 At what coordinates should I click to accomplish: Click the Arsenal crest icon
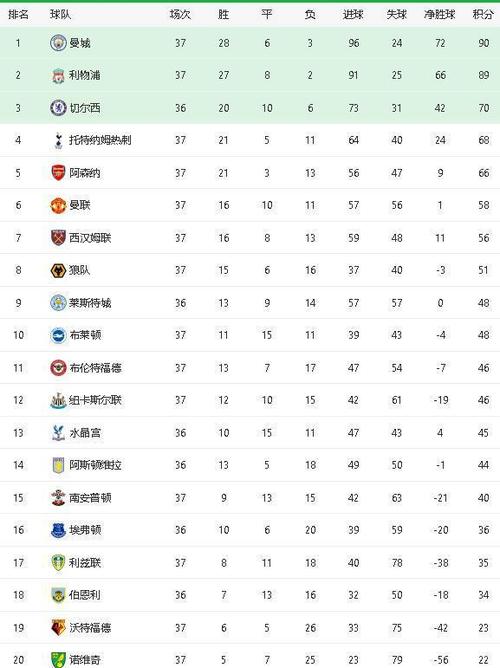tap(58, 173)
